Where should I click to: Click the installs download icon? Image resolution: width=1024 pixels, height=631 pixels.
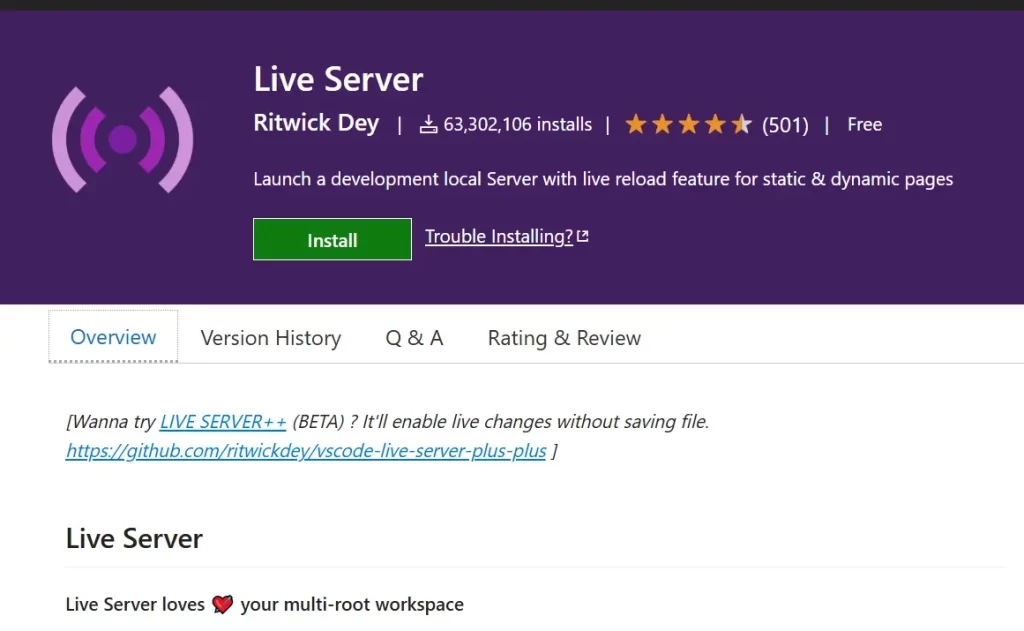click(428, 124)
